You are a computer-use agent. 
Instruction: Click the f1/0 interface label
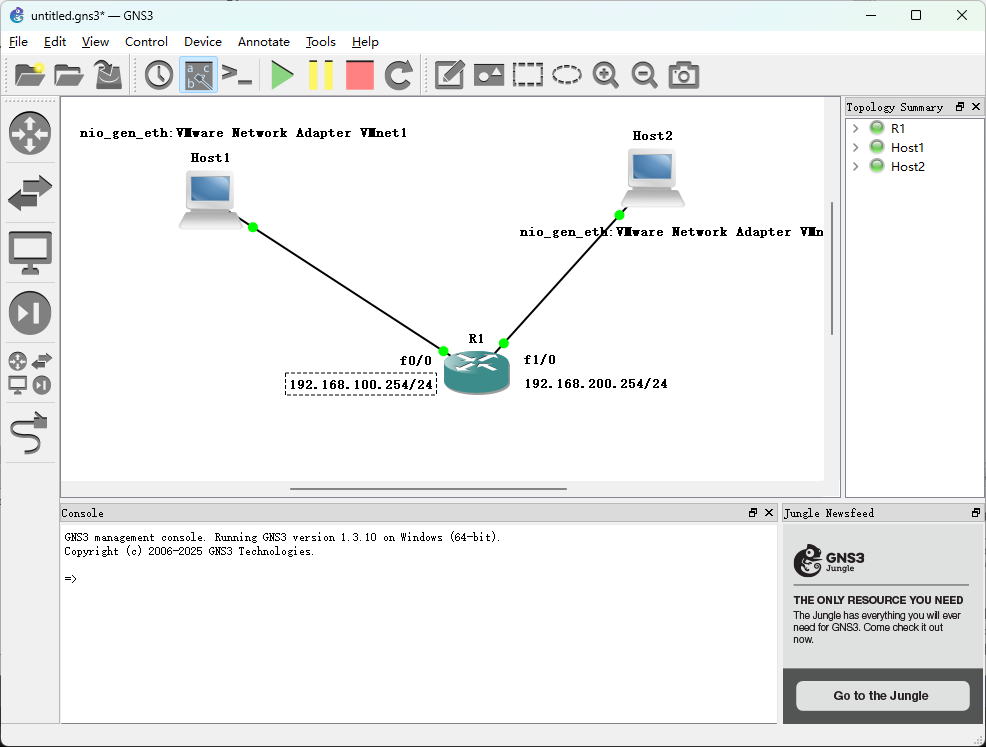[x=540, y=360]
